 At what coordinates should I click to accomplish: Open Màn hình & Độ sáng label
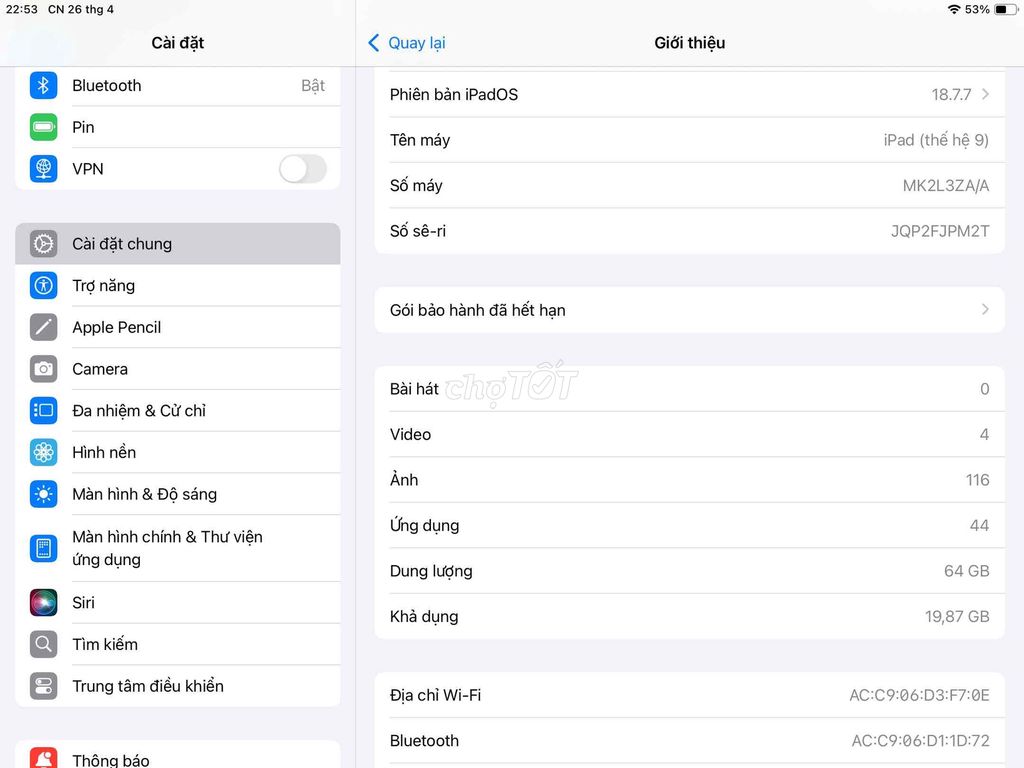[144, 494]
